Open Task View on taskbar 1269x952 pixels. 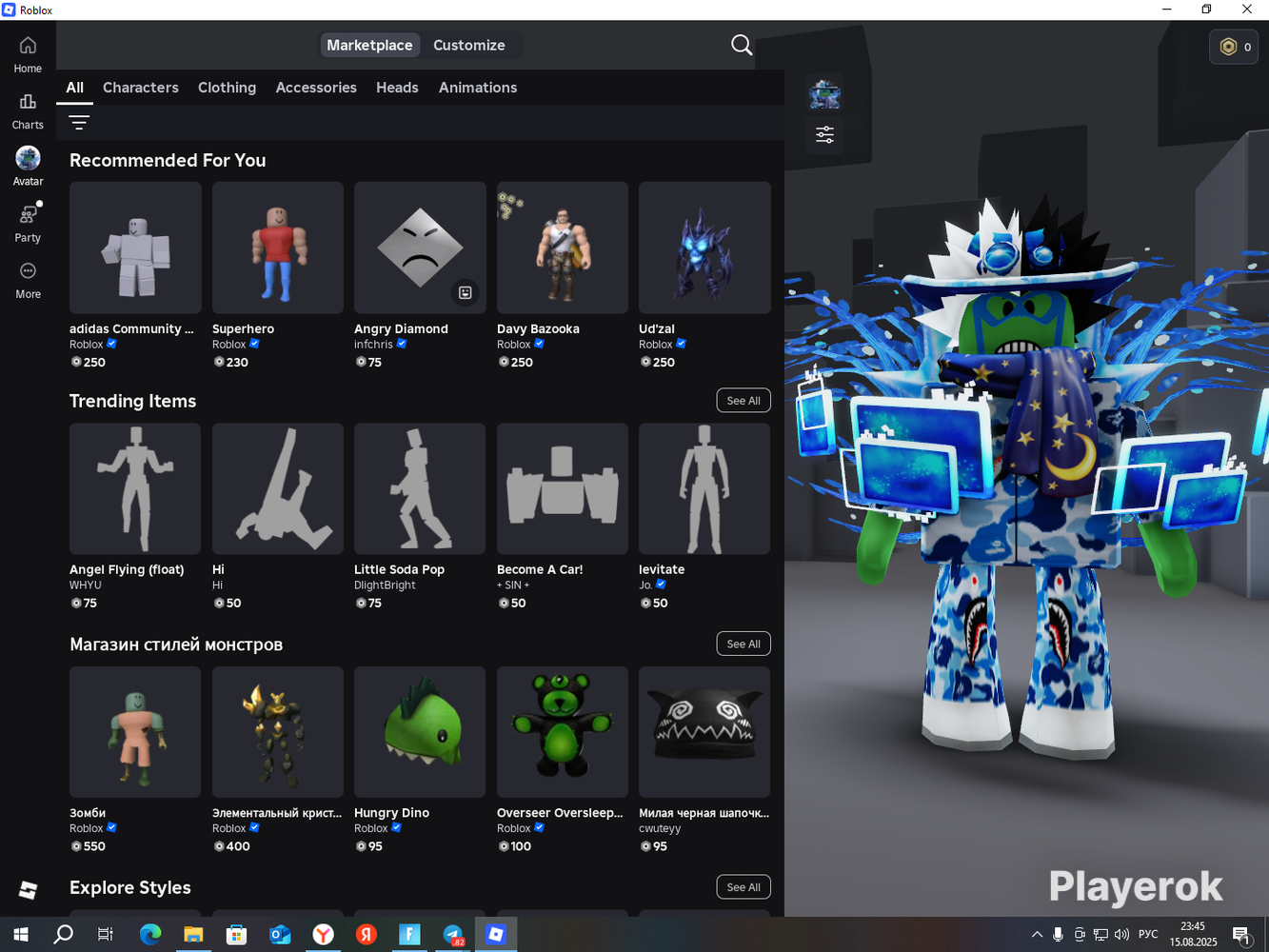click(x=105, y=935)
